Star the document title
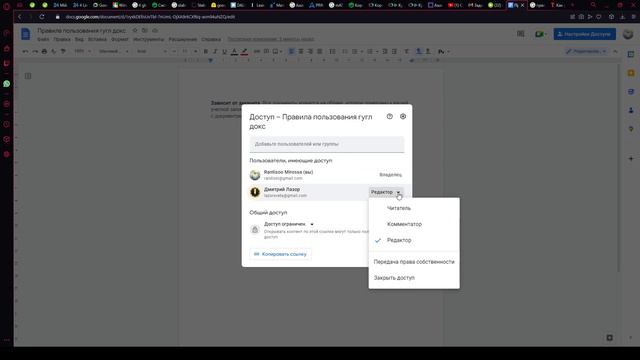The image size is (640, 360). [x=135, y=31]
